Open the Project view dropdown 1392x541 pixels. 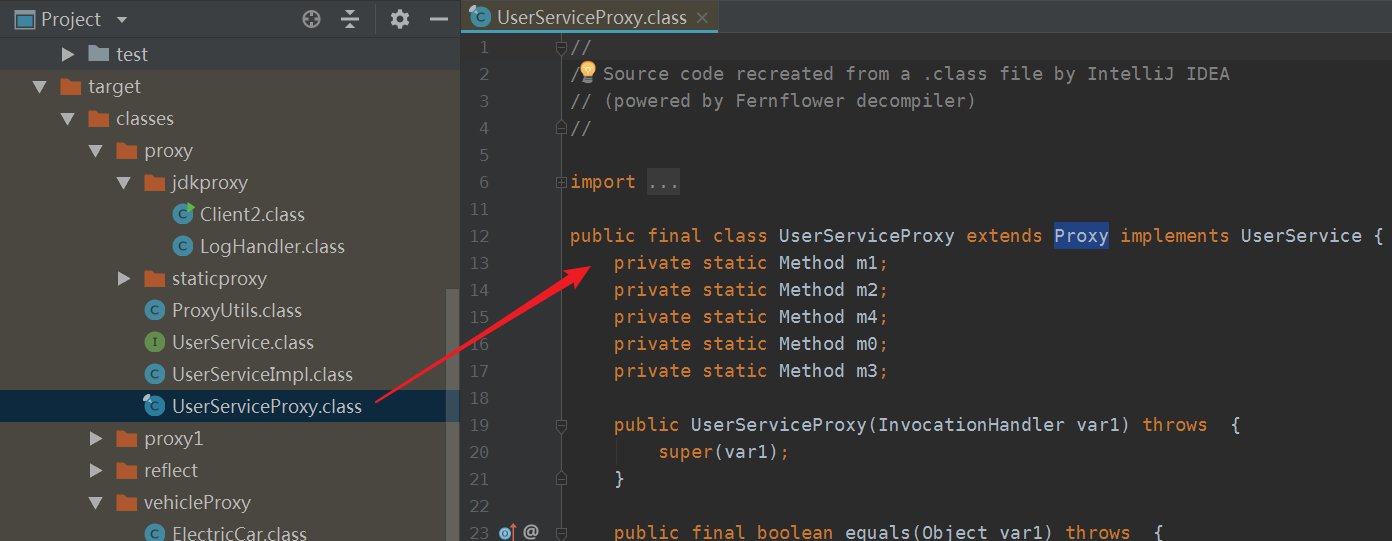(x=122, y=20)
